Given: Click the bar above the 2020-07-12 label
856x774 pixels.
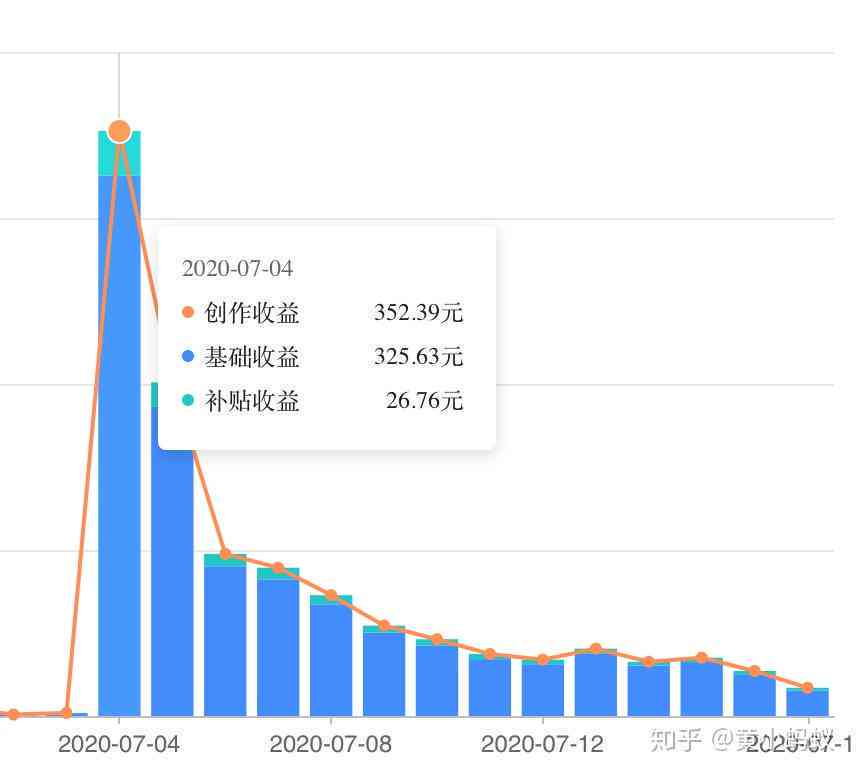Looking at the screenshot, I should (x=543, y=688).
